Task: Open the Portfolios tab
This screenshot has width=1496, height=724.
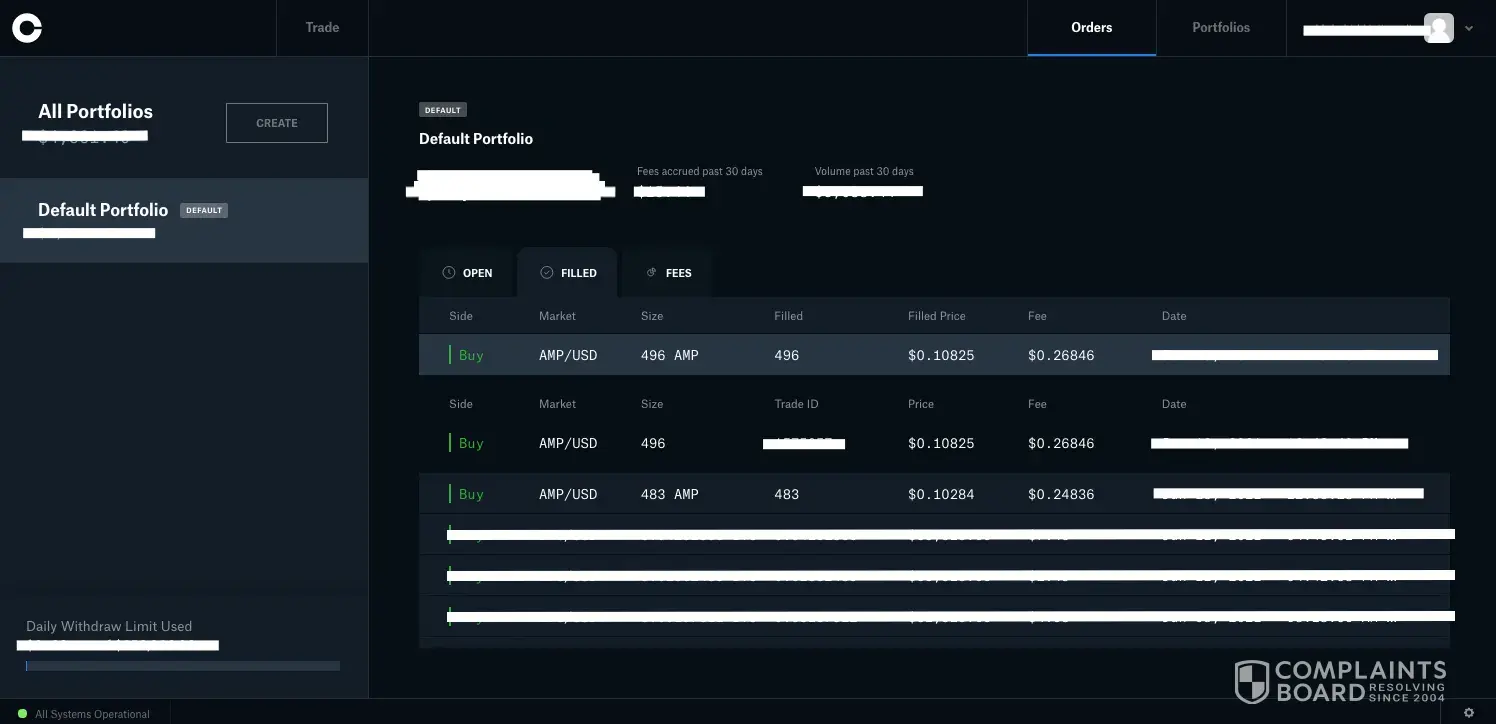Action: pos(1220,28)
